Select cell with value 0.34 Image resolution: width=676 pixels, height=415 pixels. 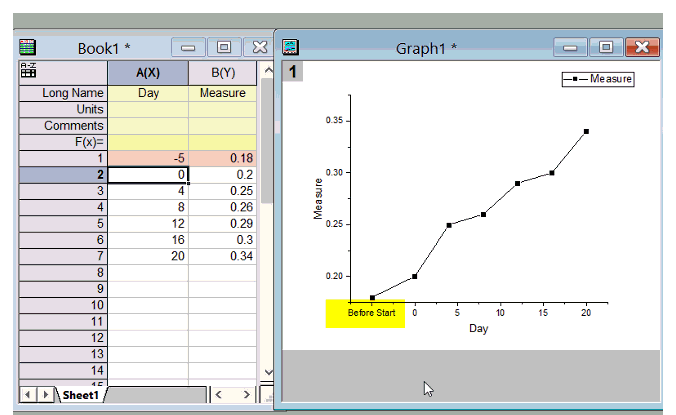222,256
